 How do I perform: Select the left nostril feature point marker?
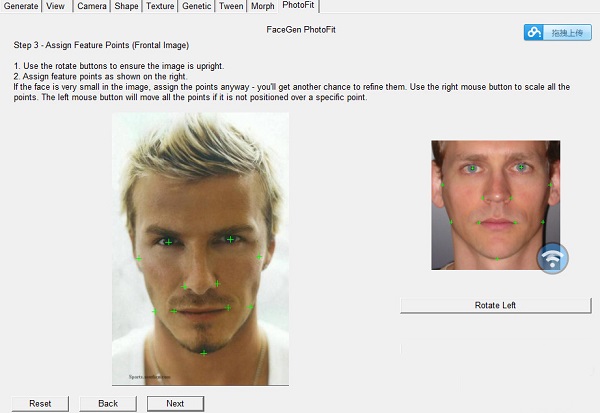(x=184, y=287)
